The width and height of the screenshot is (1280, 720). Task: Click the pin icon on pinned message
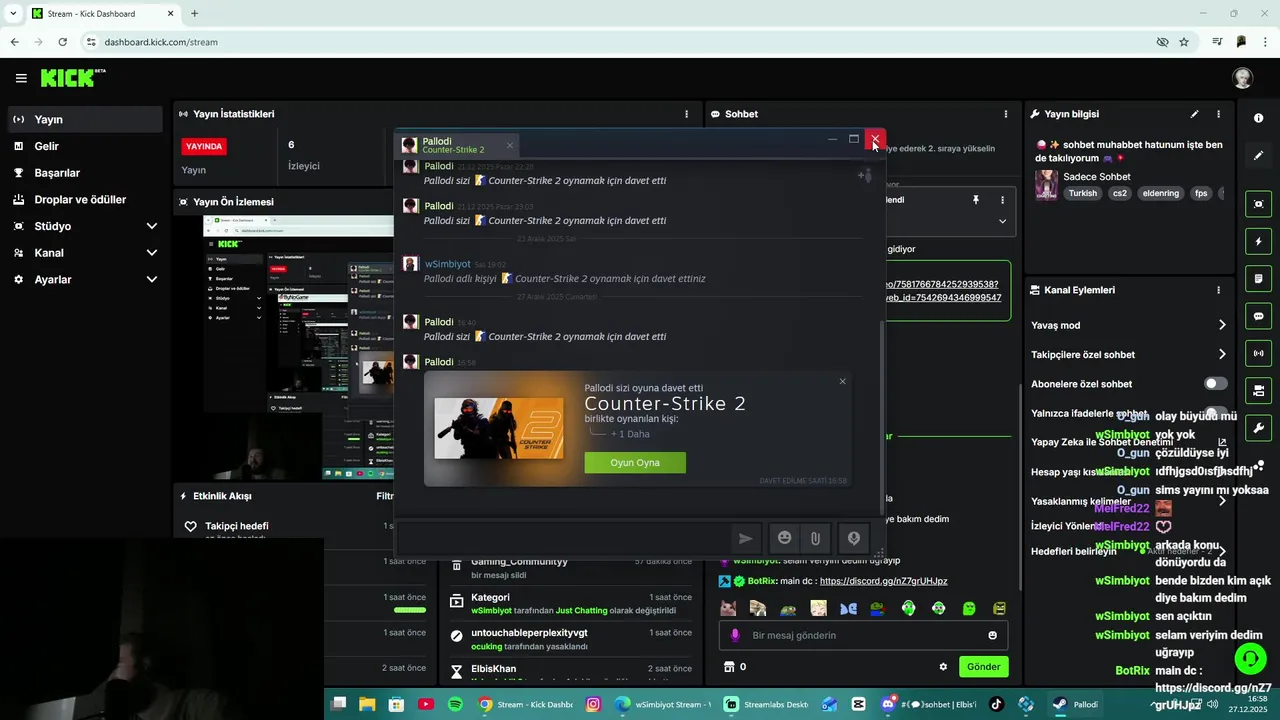(976, 200)
